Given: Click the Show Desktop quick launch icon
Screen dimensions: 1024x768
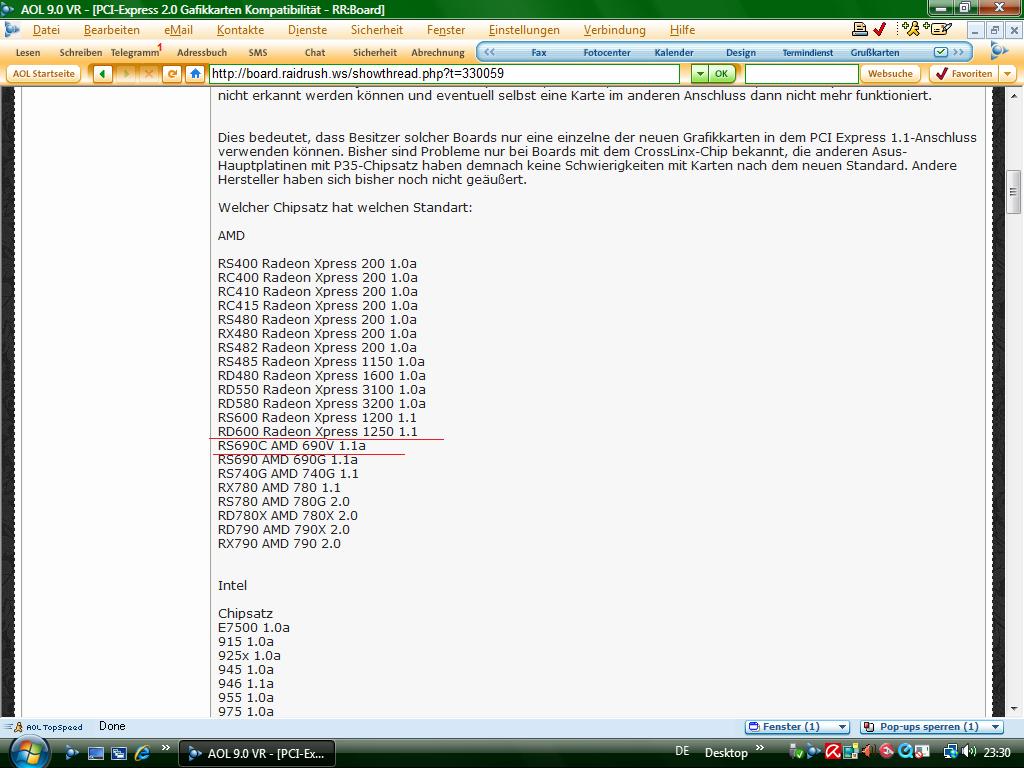Looking at the screenshot, I should click(x=96, y=753).
